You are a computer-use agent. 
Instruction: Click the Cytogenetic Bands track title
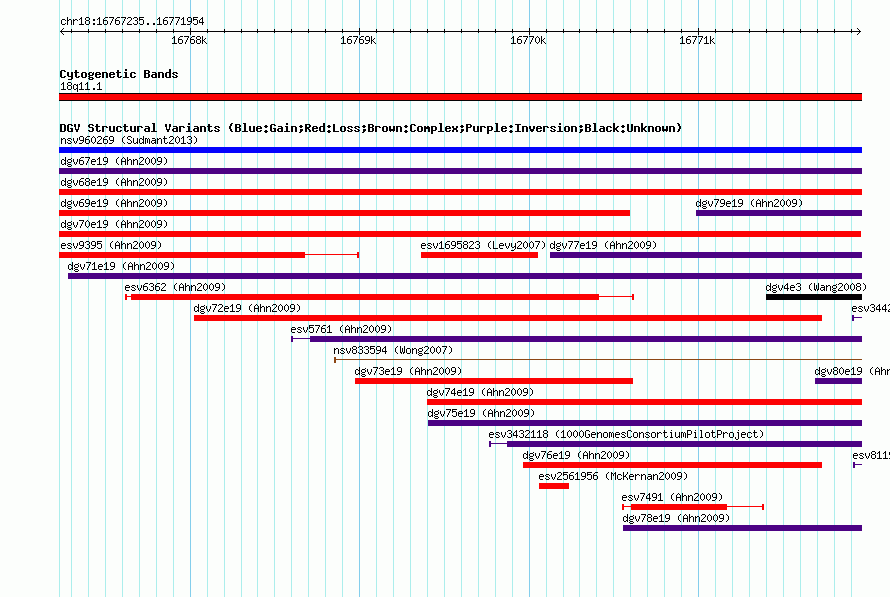point(119,74)
